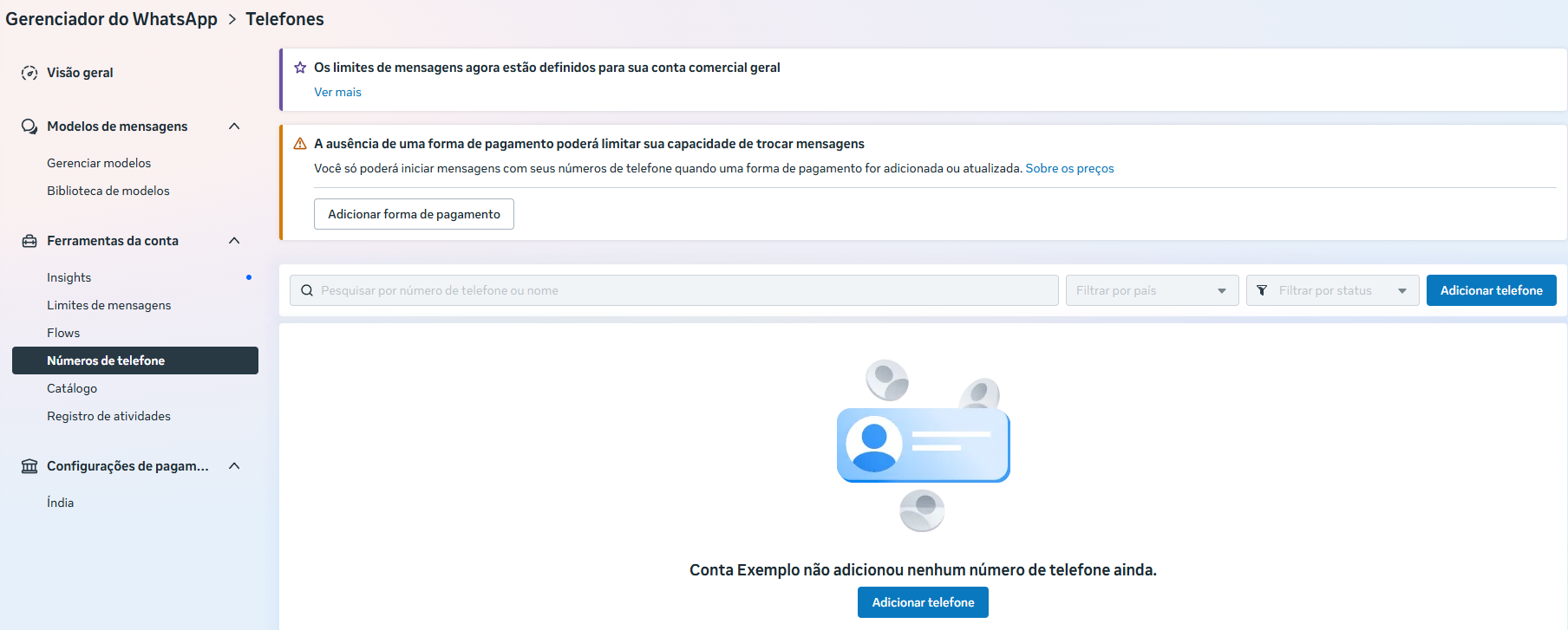Screen dimensions: 1568x630
Task: Click the Telefones breadcrumb title
Action: [284, 19]
